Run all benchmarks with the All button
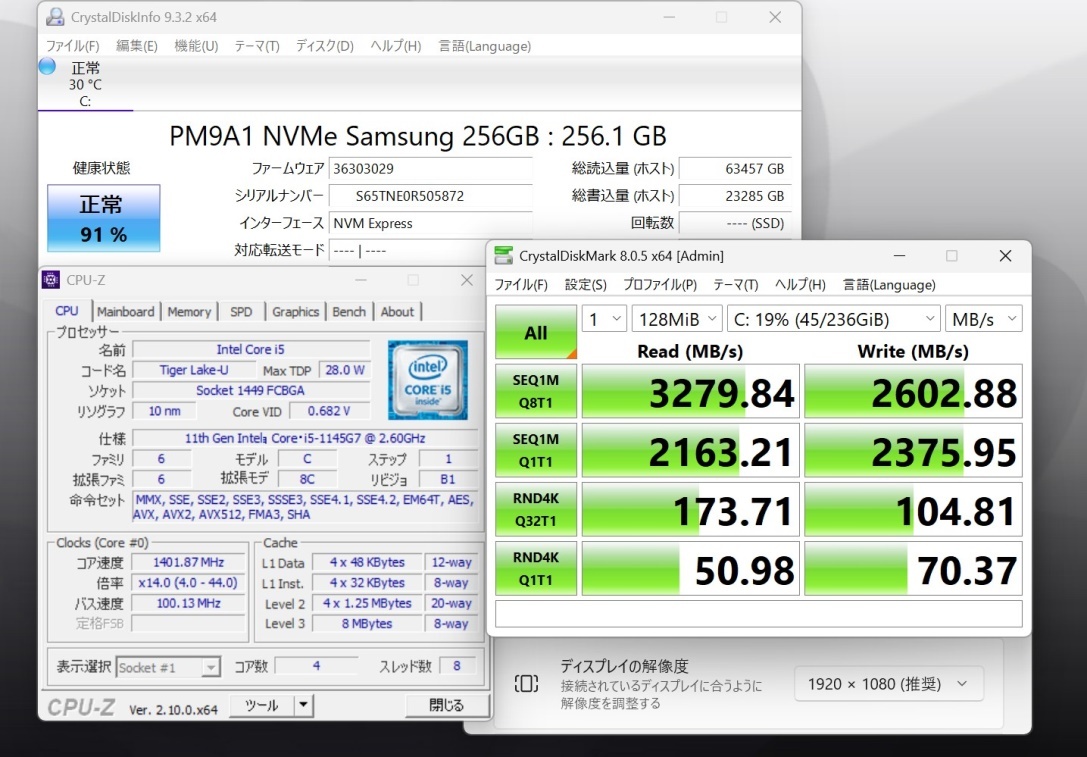 pos(536,332)
